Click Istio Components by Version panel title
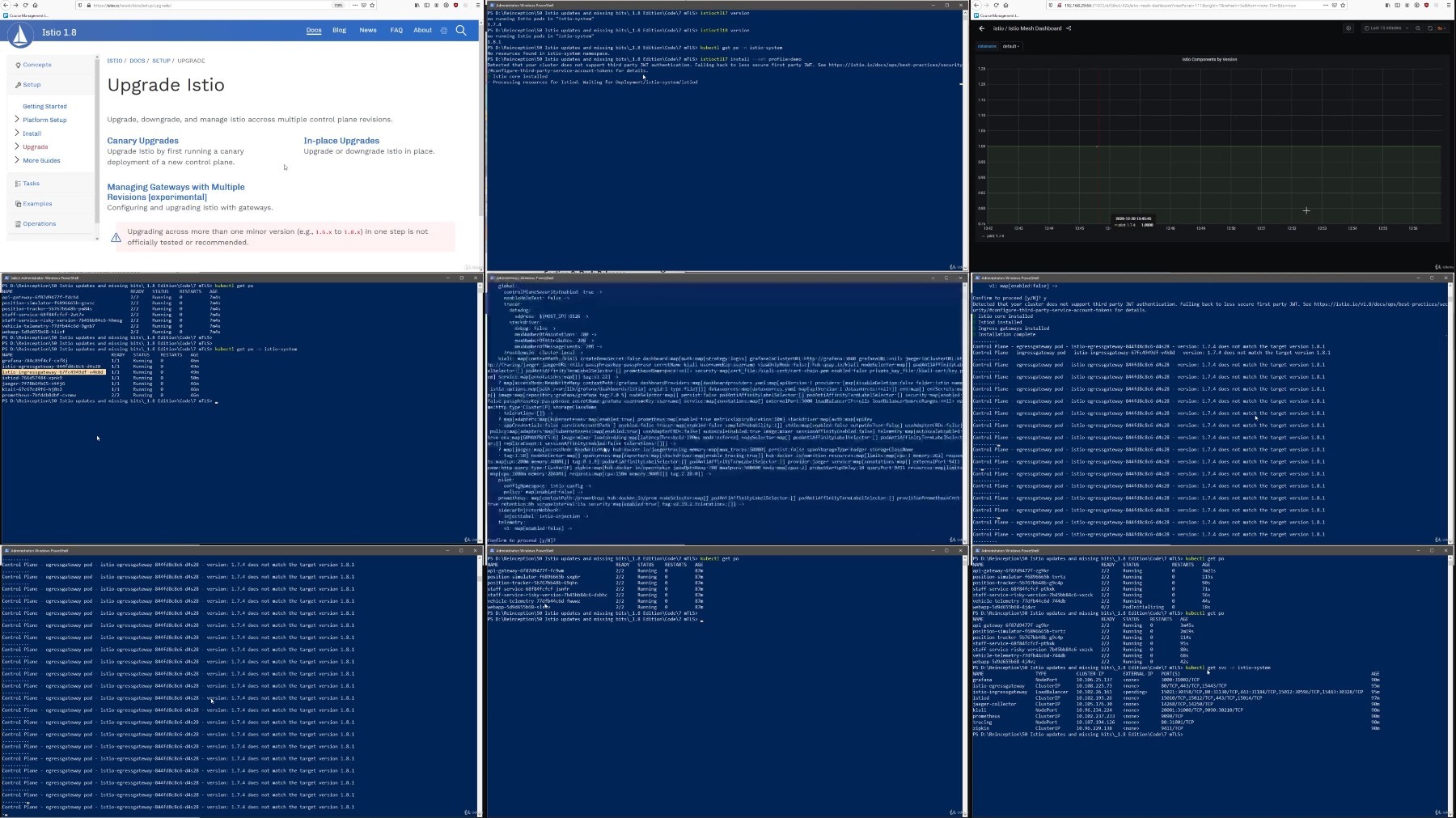Screen dimensions: 1456x818 [x=1209, y=59]
